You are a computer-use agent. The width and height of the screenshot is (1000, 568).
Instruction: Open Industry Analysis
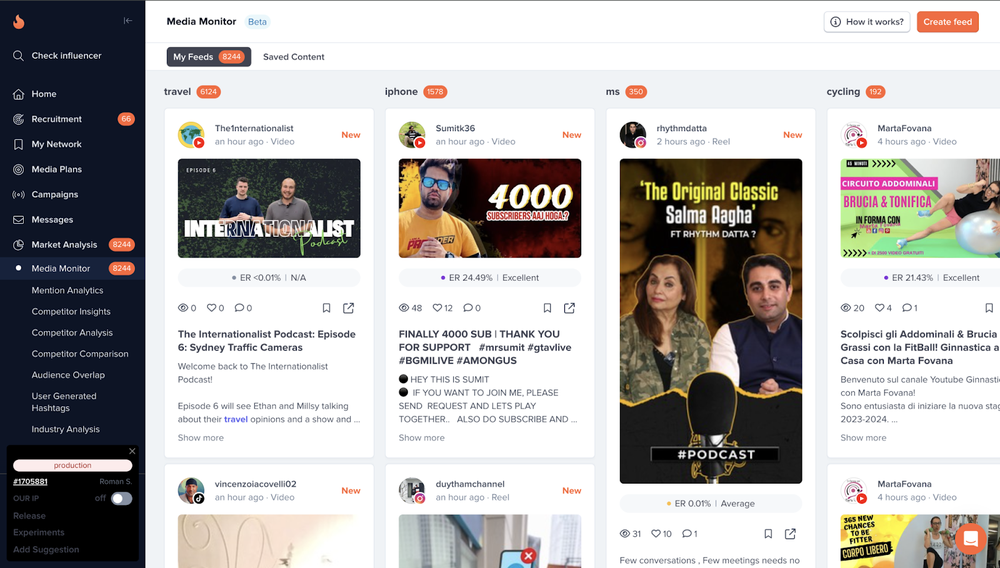(66, 429)
